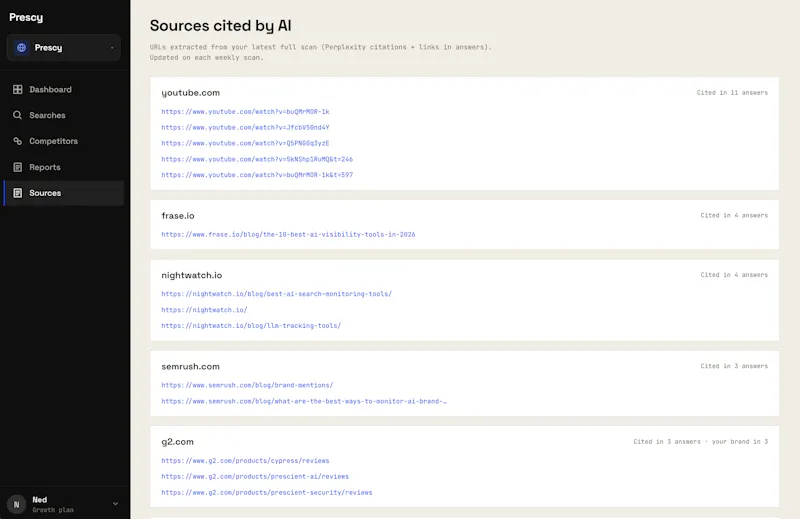
Task: Click 'Cited in 3 answers · your brand in 3'
Action: coord(701,442)
